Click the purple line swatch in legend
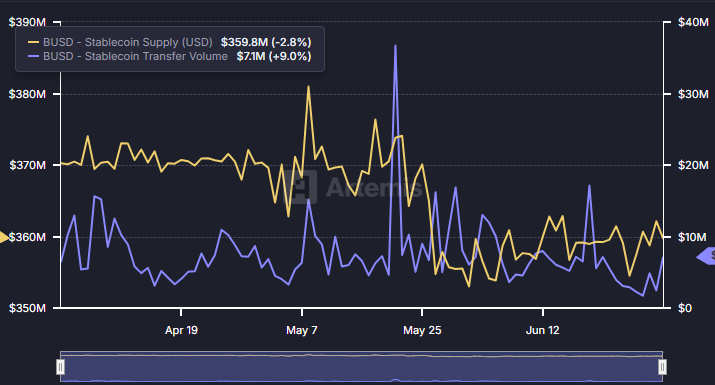The image size is (715, 385). (x=33, y=57)
